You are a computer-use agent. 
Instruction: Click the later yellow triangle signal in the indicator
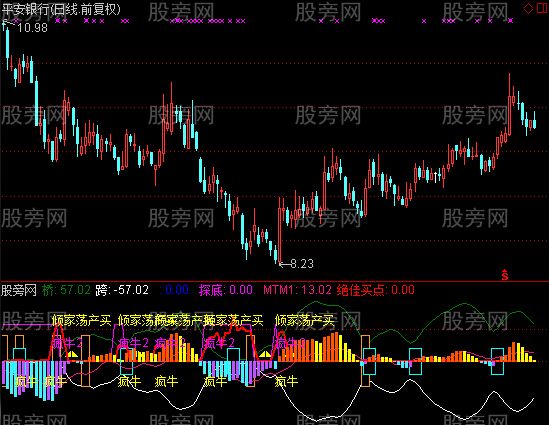(x=264, y=354)
